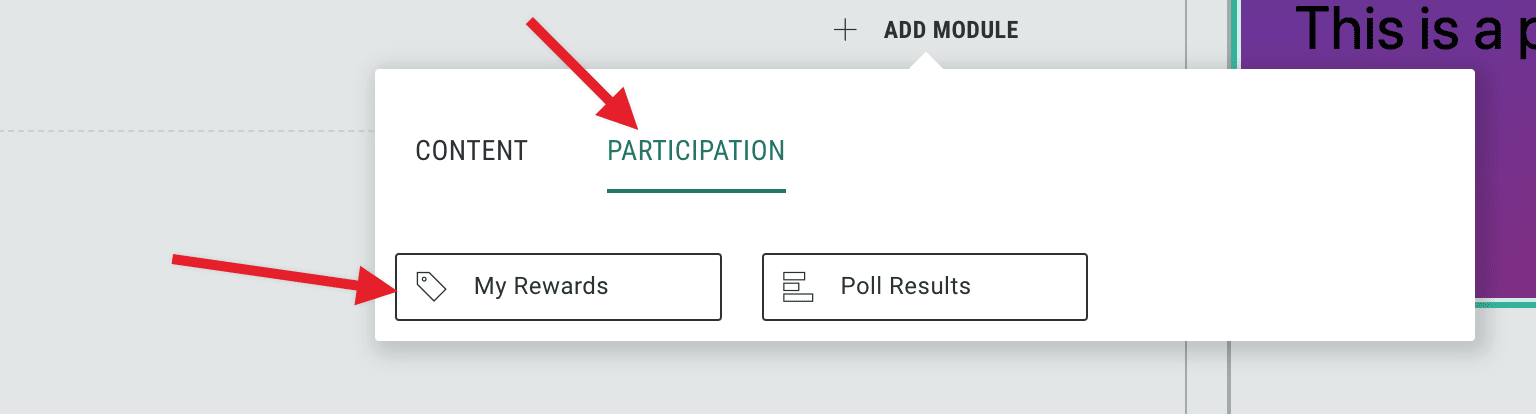
Task: Click the dashed horizontal guide line
Action: [x=180, y=131]
